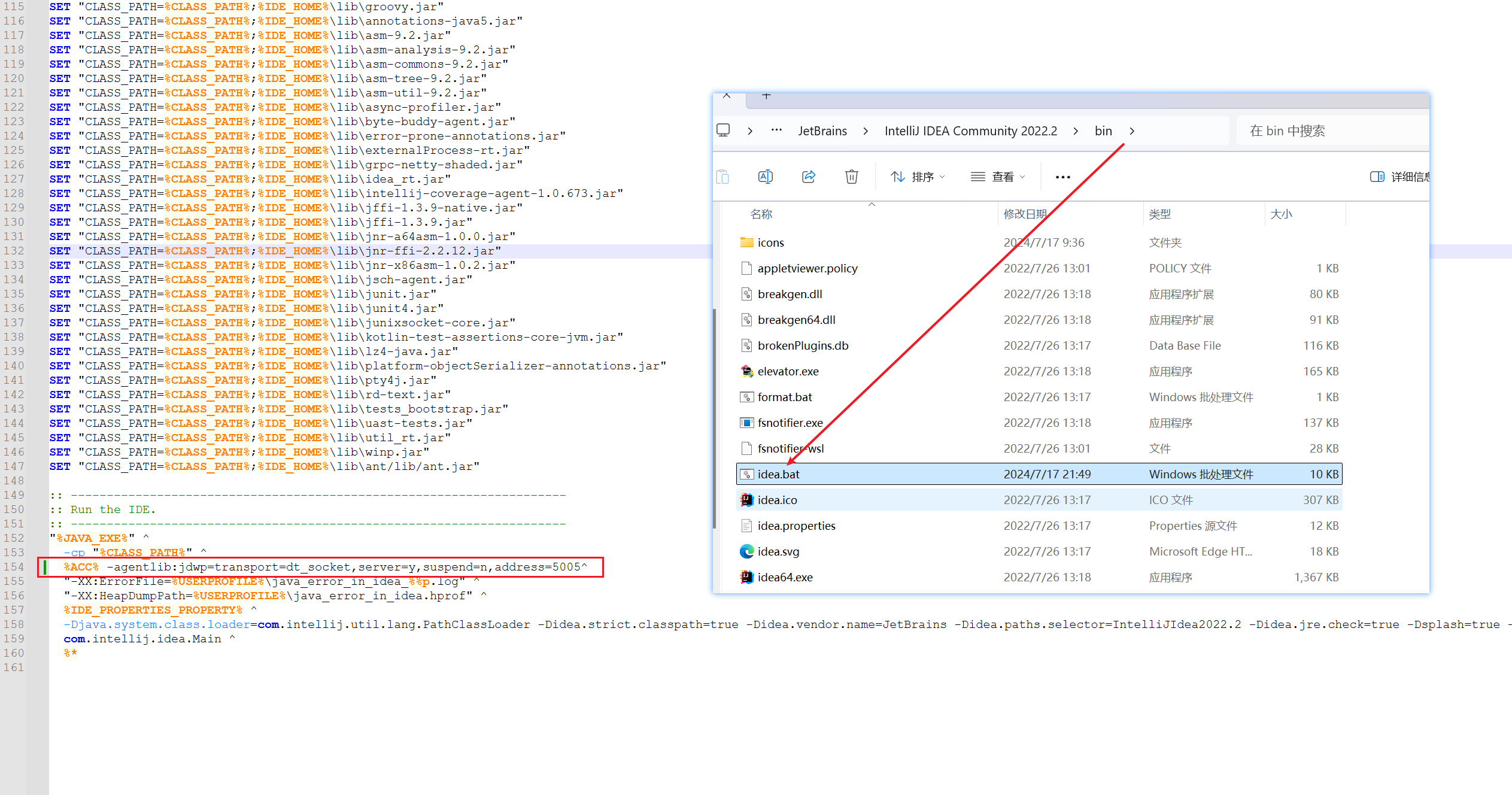Click the Paste clipboard icon
This screenshot has width=1512, height=795.
point(722,177)
